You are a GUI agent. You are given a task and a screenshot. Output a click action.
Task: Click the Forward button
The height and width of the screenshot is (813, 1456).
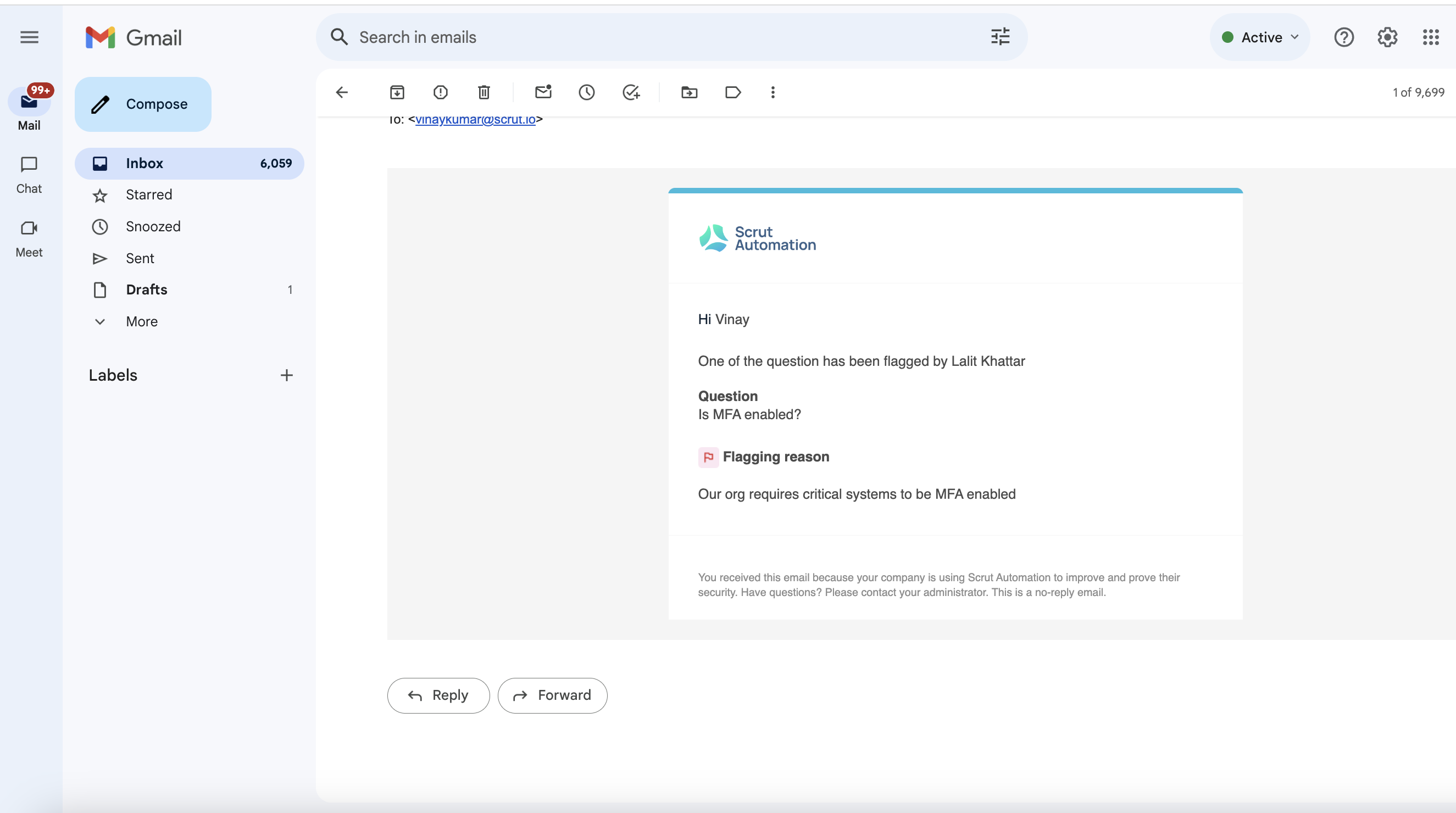point(552,695)
